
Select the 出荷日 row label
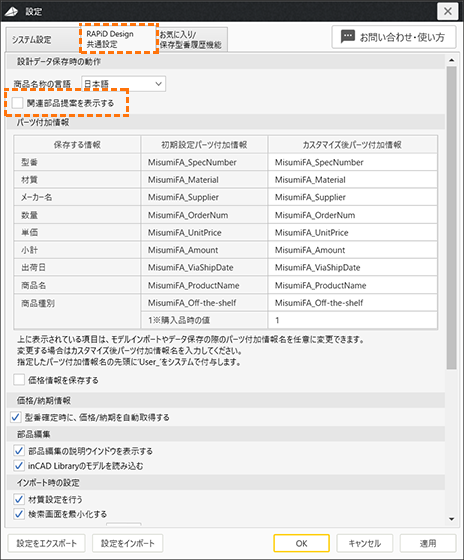77,268
